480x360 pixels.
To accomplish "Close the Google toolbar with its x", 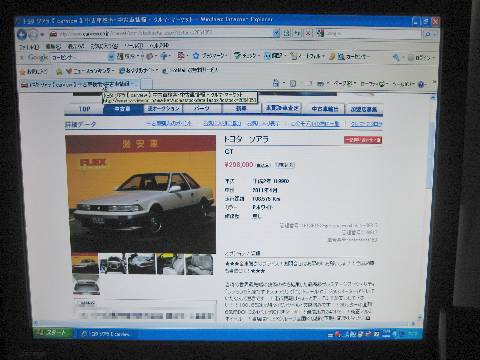I will tap(22, 58).
